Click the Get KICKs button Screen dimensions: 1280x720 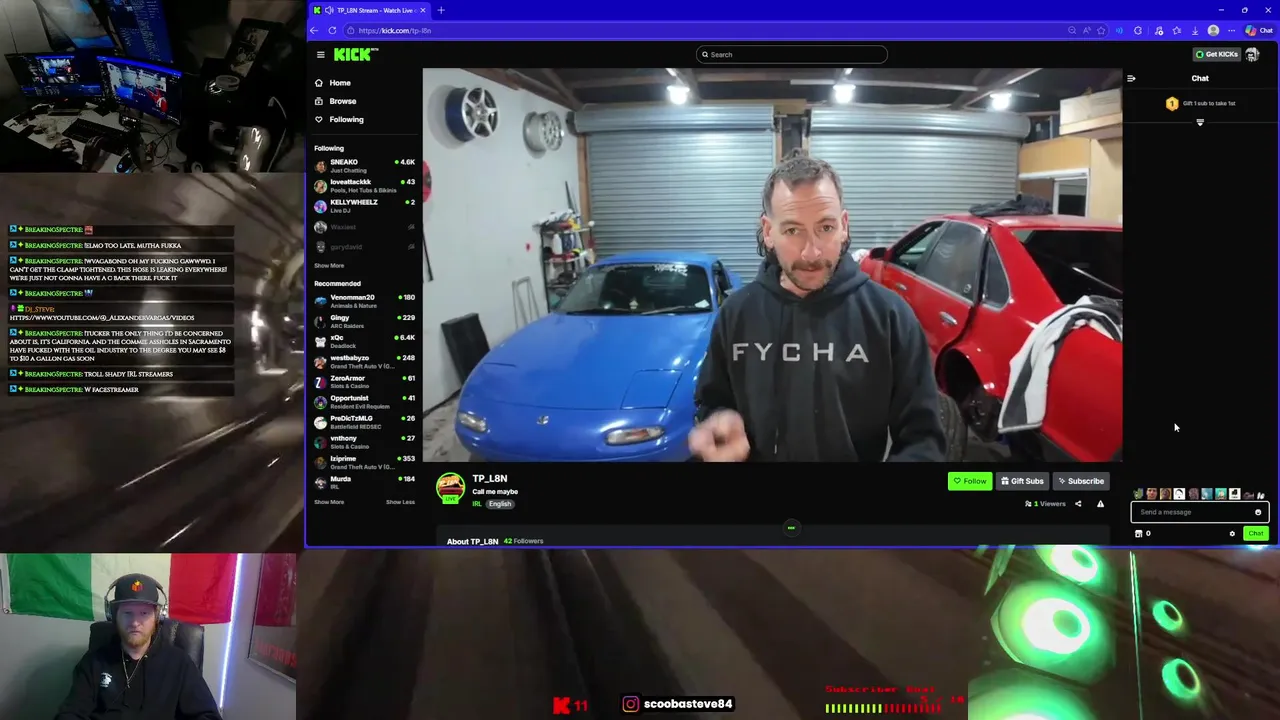pyautogui.click(x=1217, y=55)
